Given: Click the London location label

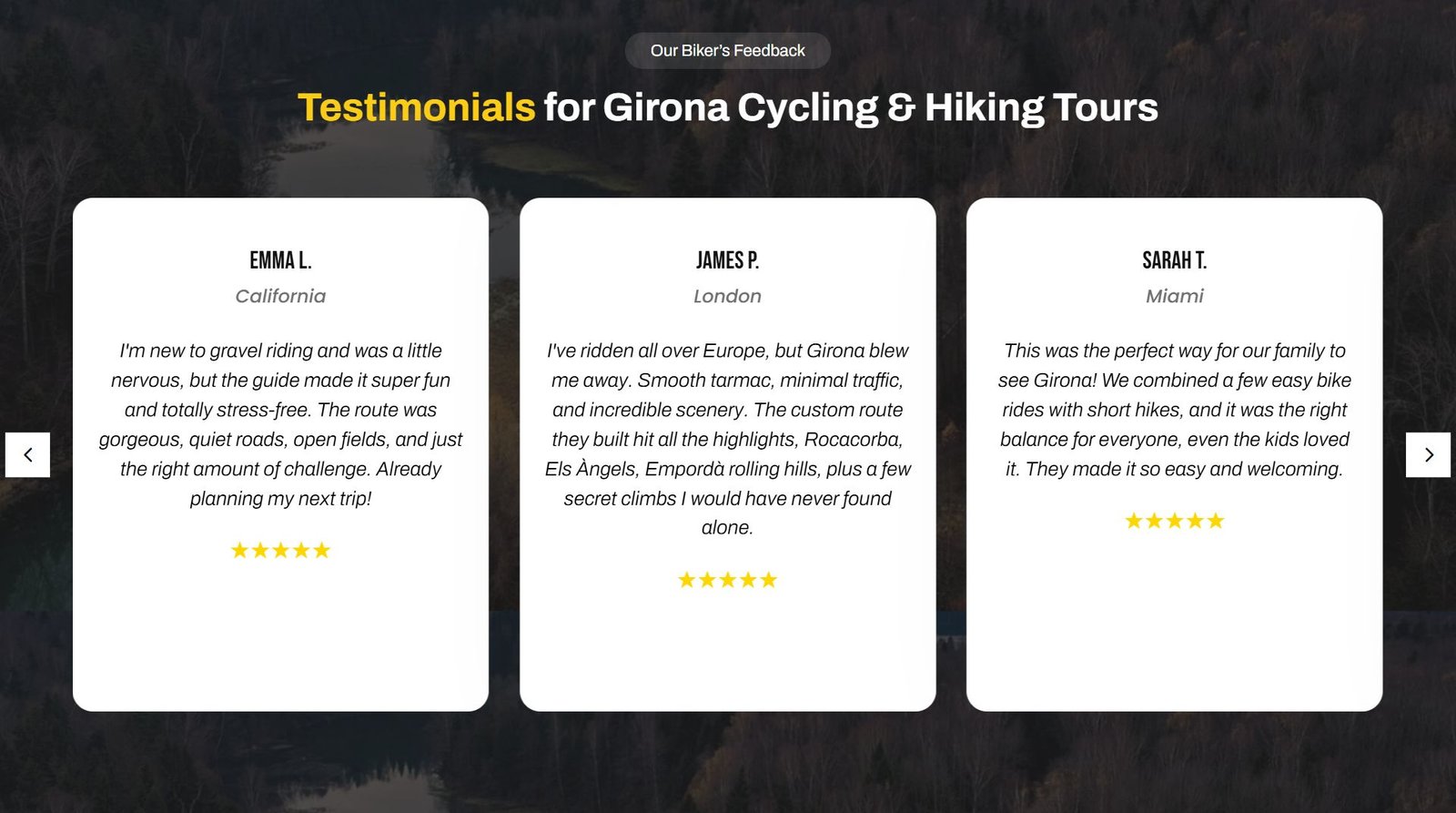Looking at the screenshot, I should point(728,296).
